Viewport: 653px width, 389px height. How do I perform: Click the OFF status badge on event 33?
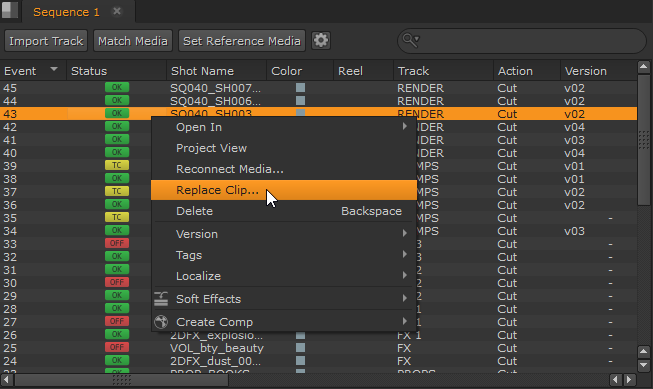(117, 243)
